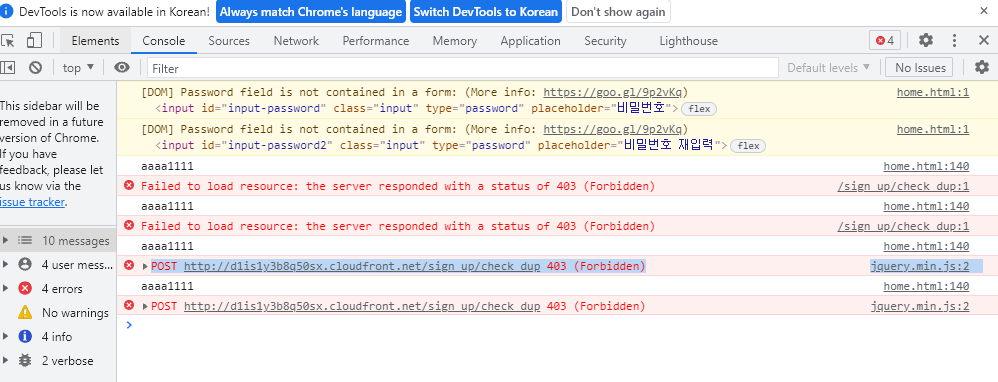Screen dimensions: 998x382
Task: Open the last jquery.min.js:2 source link
Action: point(920,306)
